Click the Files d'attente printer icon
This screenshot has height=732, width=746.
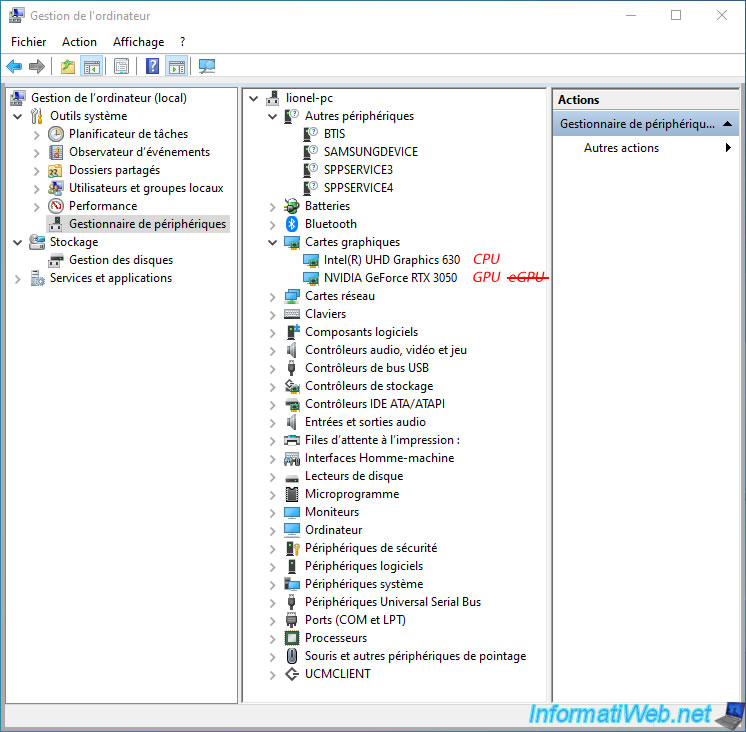click(292, 440)
